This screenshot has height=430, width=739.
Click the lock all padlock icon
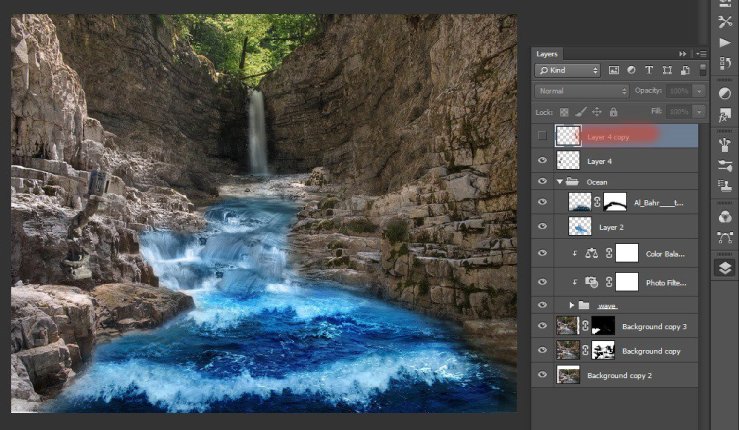click(x=613, y=111)
